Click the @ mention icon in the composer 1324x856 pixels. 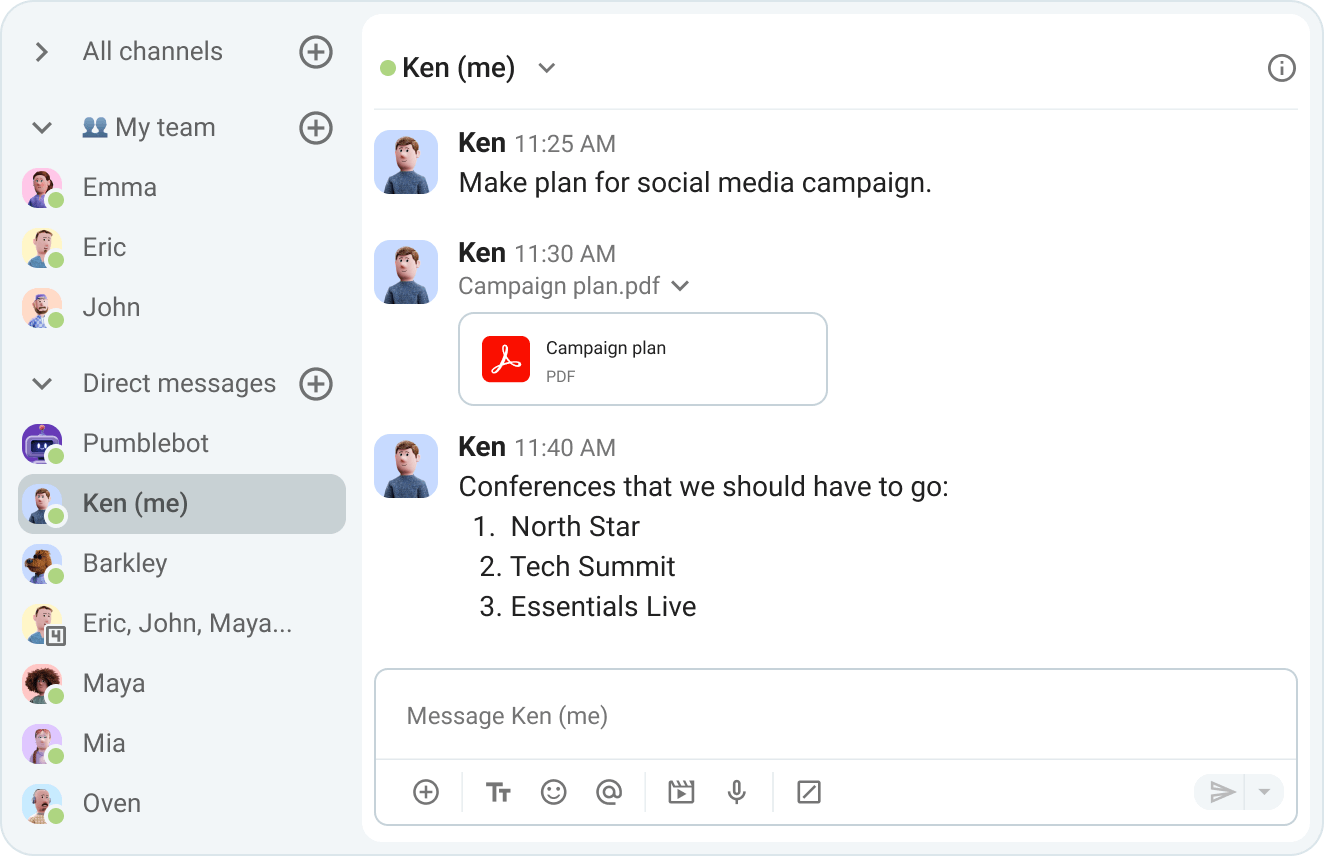tap(610, 791)
